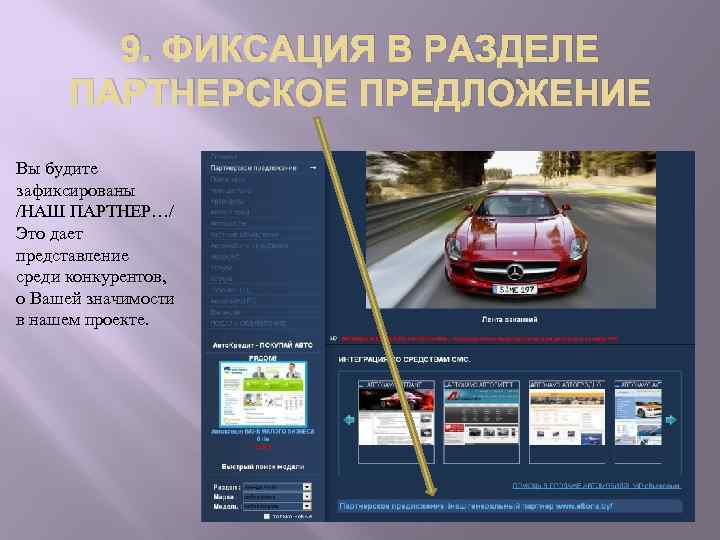
Task: Click the red Mercedes main photo
Action: [x=511, y=230]
